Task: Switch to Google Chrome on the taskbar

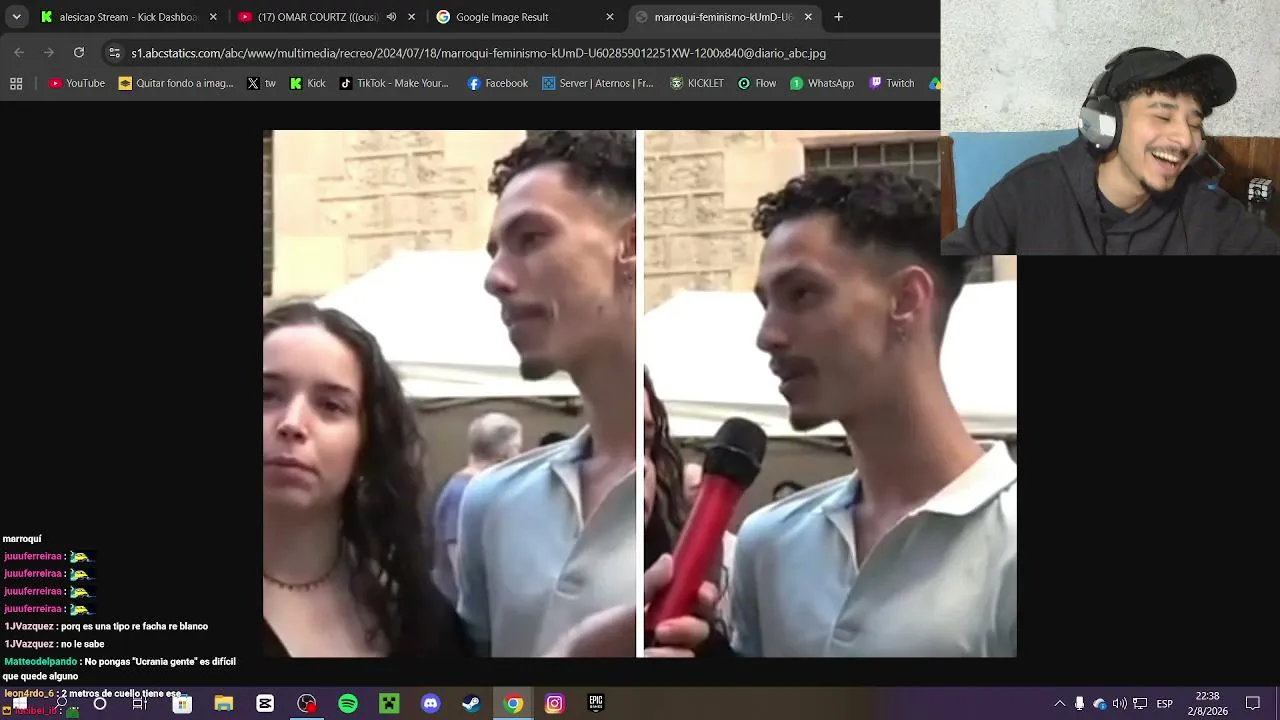Action: click(x=513, y=704)
